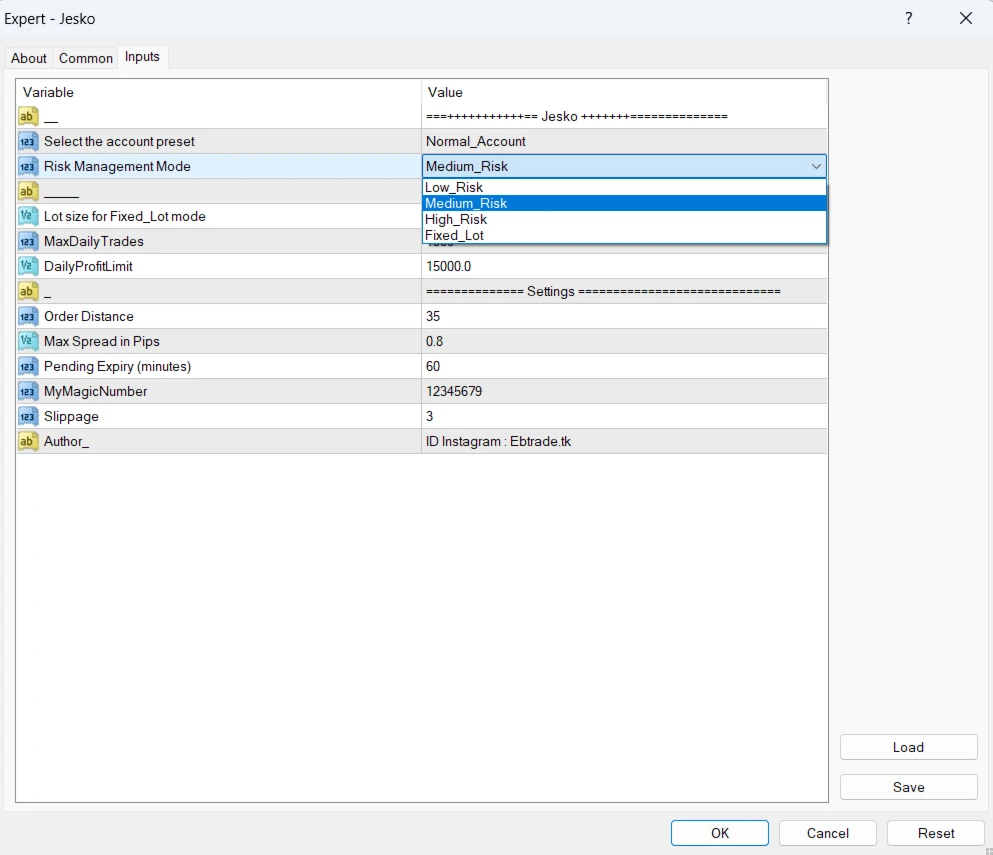The height and width of the screenshot is (855, 993).
Task: Click the double icon beside DailyProfitLimit
Action: 28,266
